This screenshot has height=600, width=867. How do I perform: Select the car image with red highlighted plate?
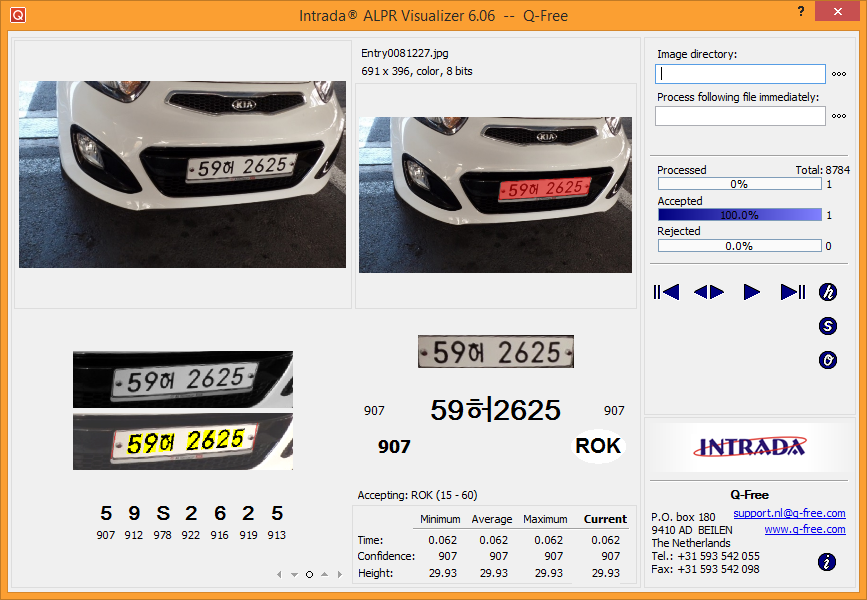click(x=495, y=195)
